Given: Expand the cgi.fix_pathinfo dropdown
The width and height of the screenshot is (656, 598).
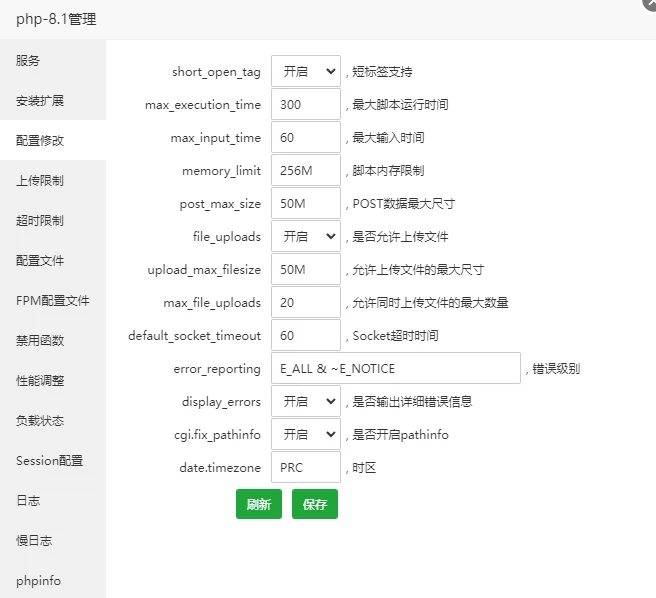Looking at the screenshot, I should [306, 434].
